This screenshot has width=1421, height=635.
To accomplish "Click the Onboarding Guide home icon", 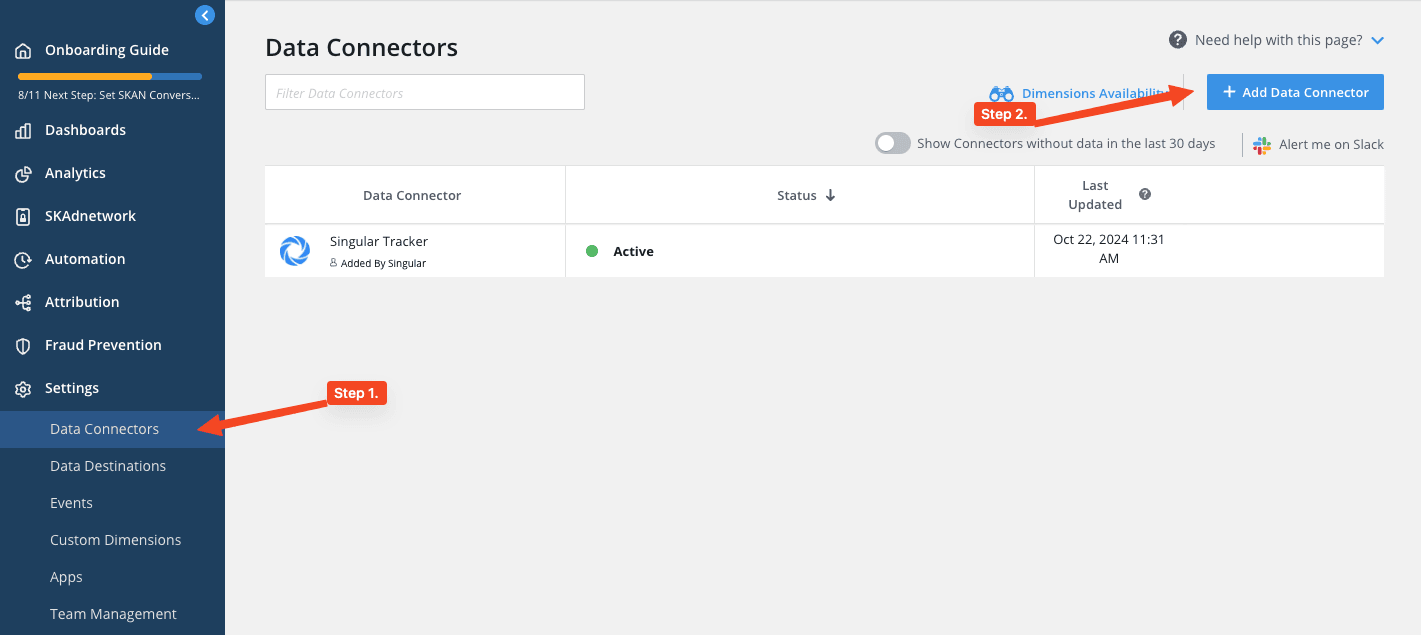I will [x=23, y=51].
